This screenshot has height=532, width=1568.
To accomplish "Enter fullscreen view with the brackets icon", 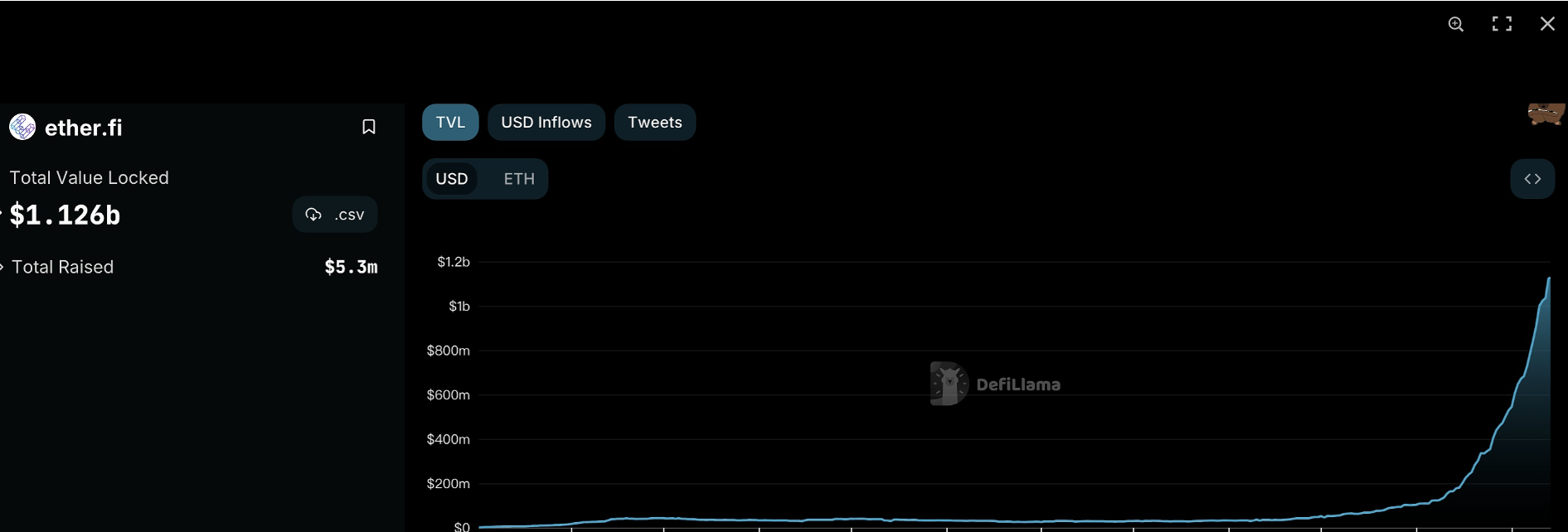I will [1502, 24].
